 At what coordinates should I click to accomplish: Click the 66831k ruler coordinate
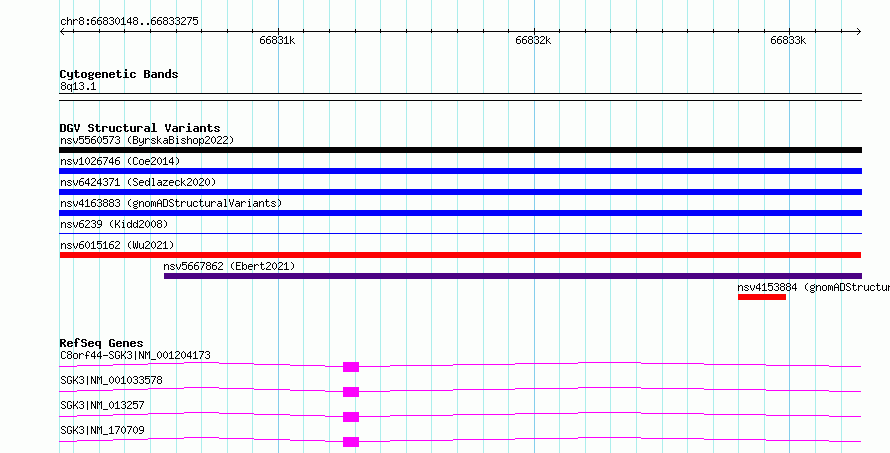point(277,41)
